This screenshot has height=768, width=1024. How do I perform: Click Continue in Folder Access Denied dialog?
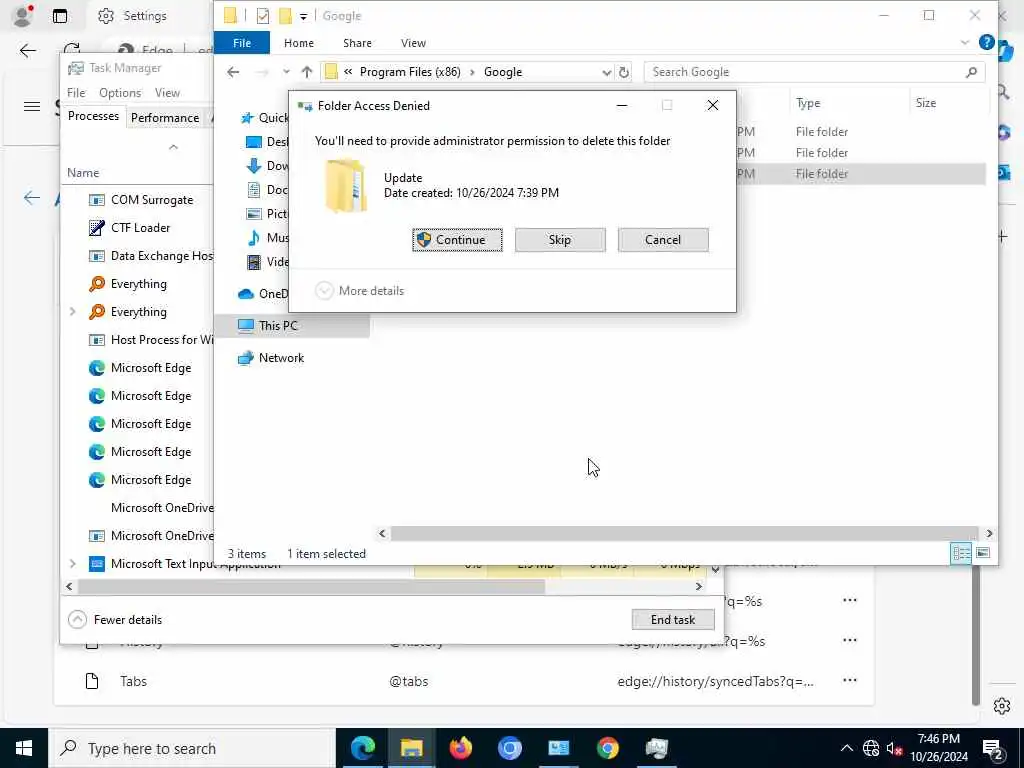point(457,240)
